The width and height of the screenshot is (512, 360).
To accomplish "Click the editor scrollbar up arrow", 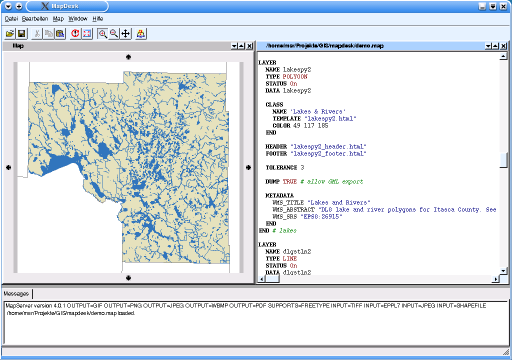I will 503,56.
